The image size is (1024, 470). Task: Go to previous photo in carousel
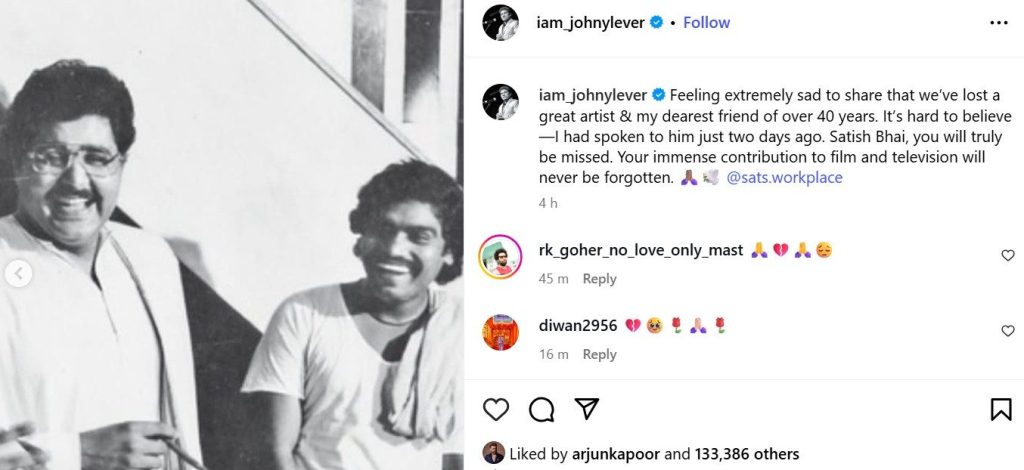coord(17,273)
